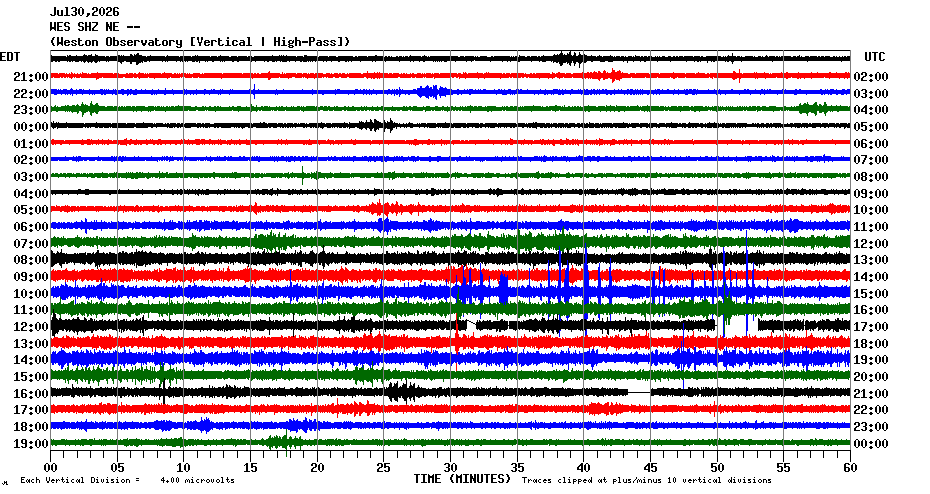Click the 23:00 UTC time label
The image size is (930, 494).
871,427
